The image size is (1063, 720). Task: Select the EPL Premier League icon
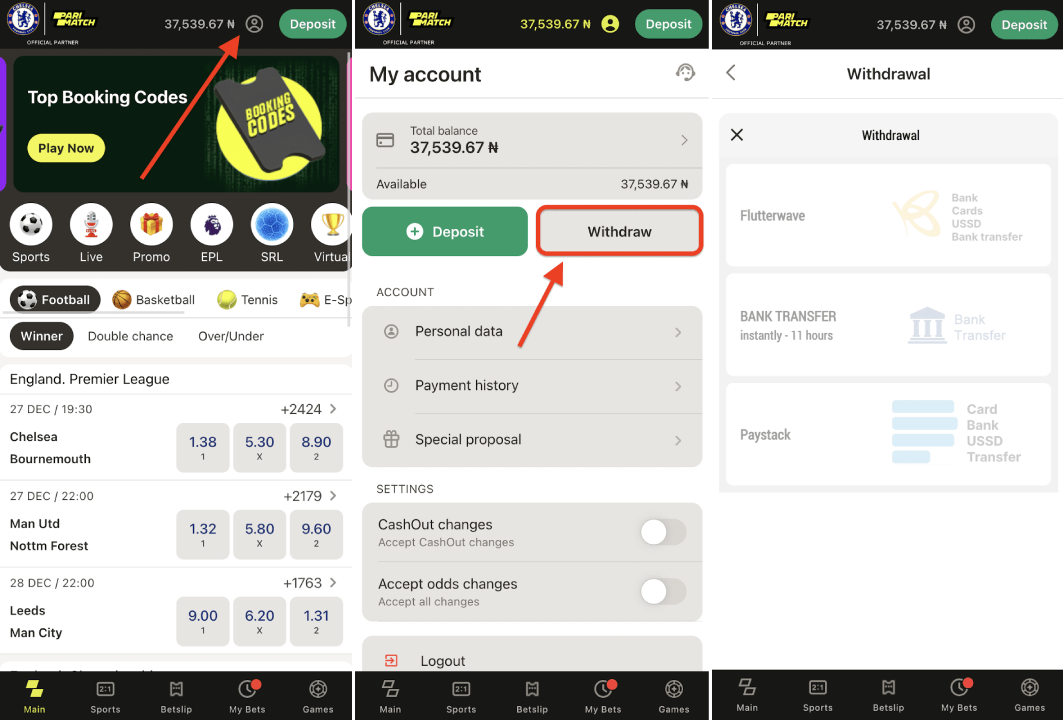tap(212, 224)
